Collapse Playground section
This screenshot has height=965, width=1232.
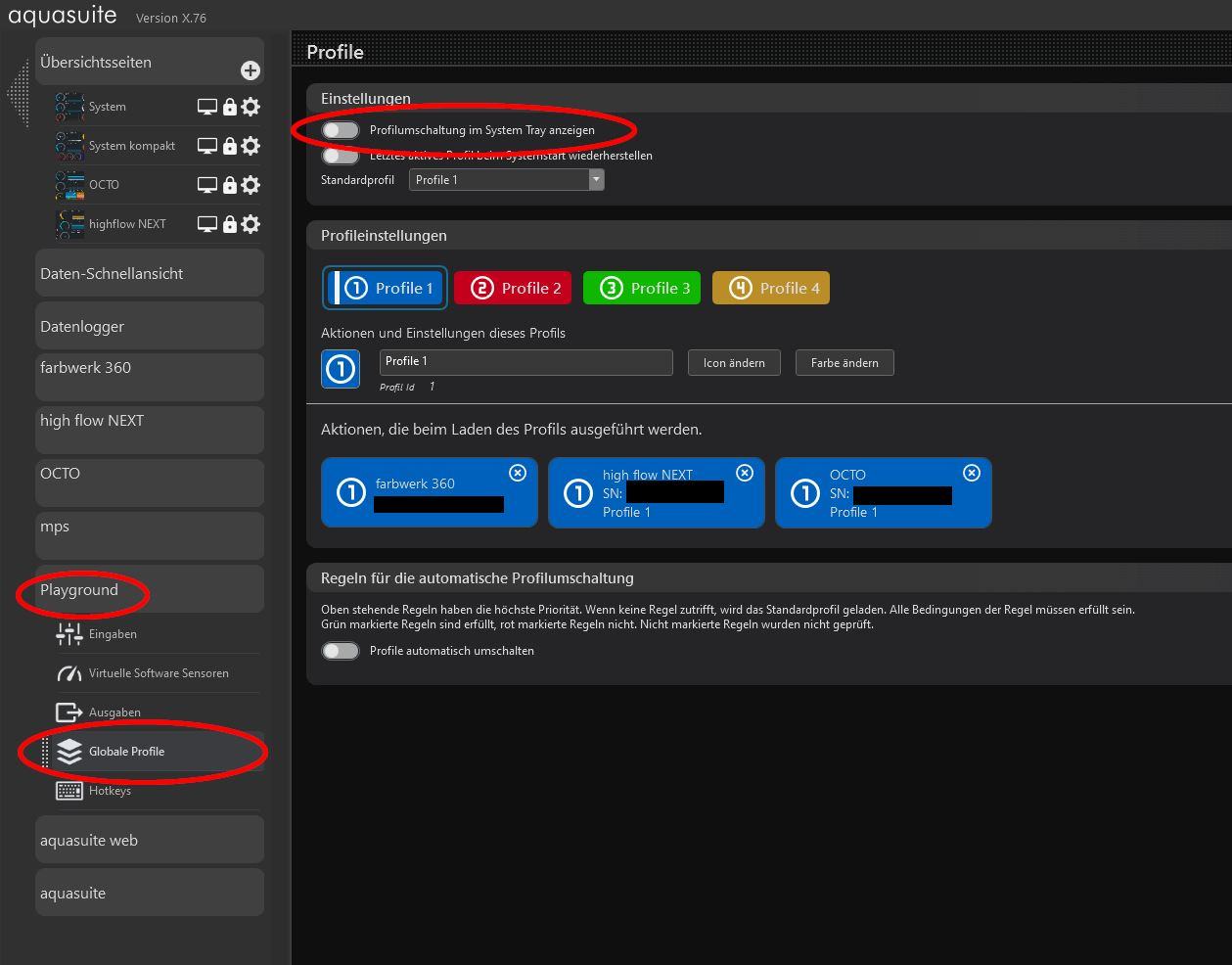[x=150, y=588]
